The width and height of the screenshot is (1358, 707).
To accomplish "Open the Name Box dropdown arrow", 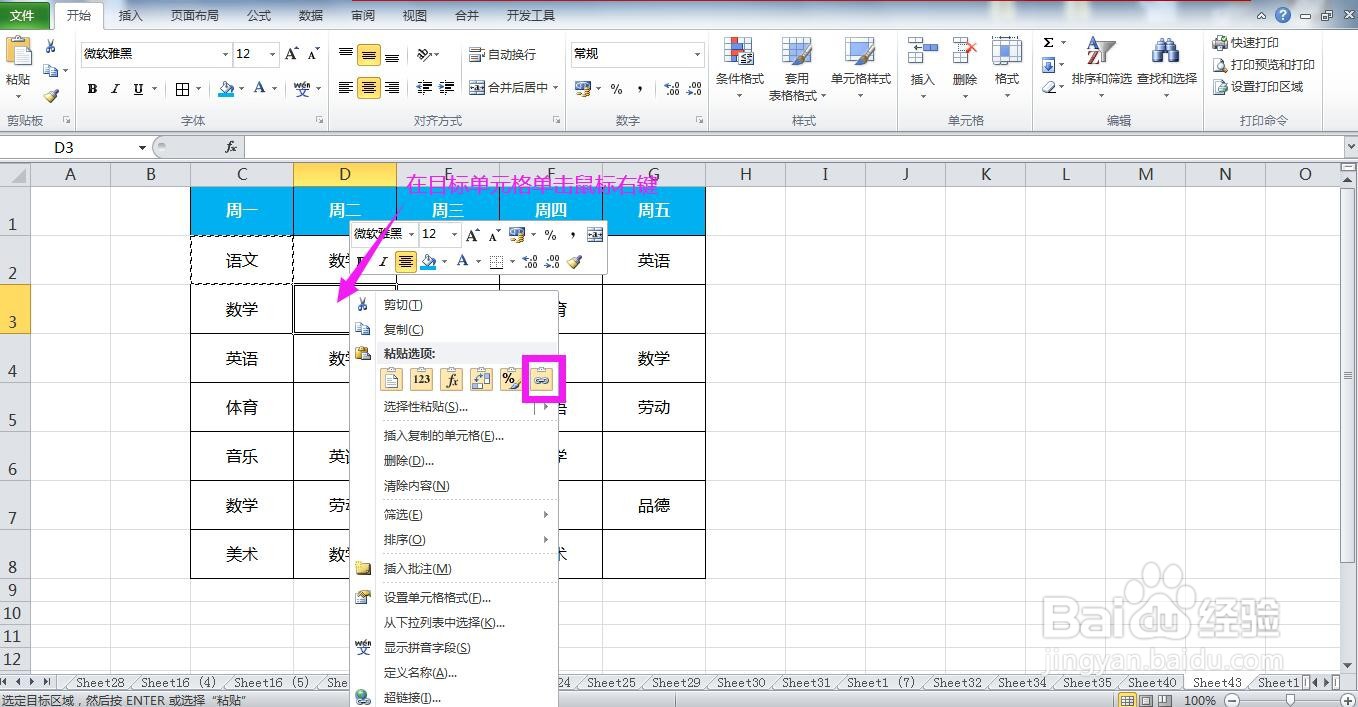I will [143, 148].
